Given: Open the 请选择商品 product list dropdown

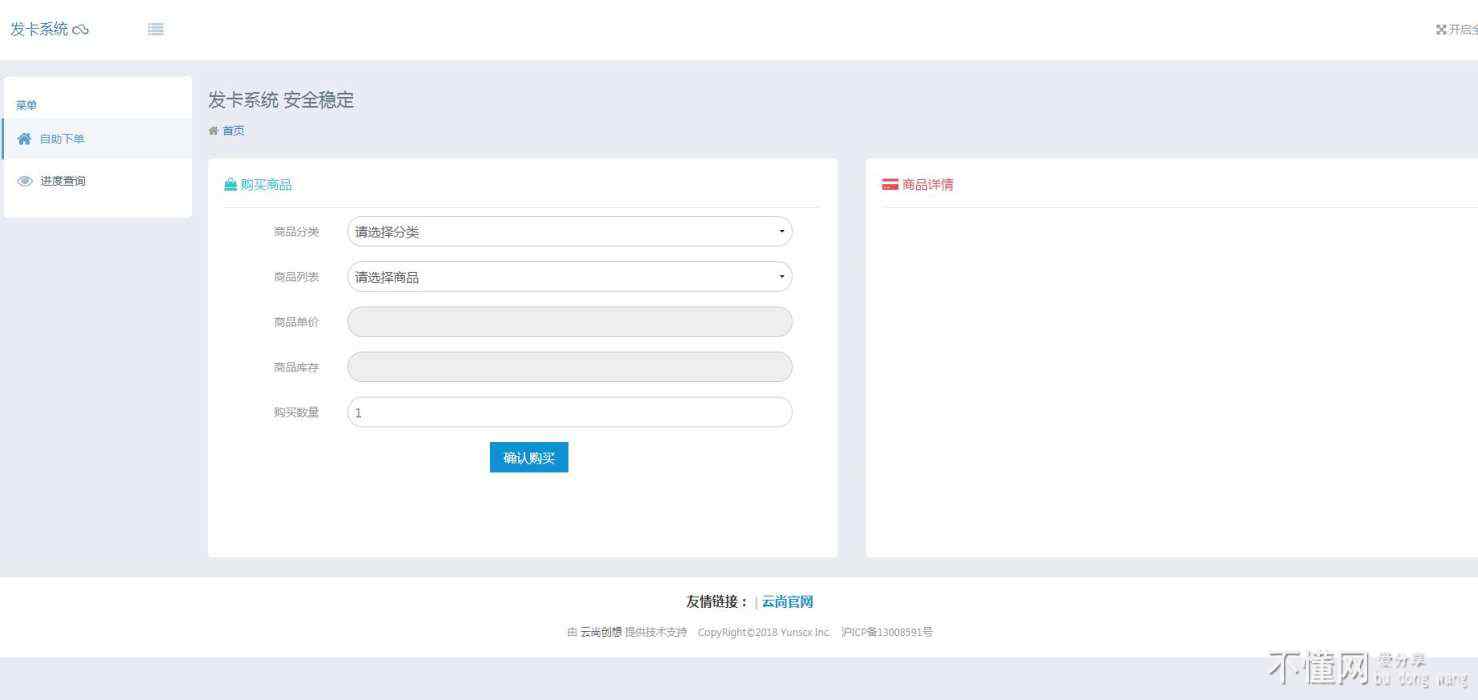Looking at the screenshot, I should click(x=560, y=277).
